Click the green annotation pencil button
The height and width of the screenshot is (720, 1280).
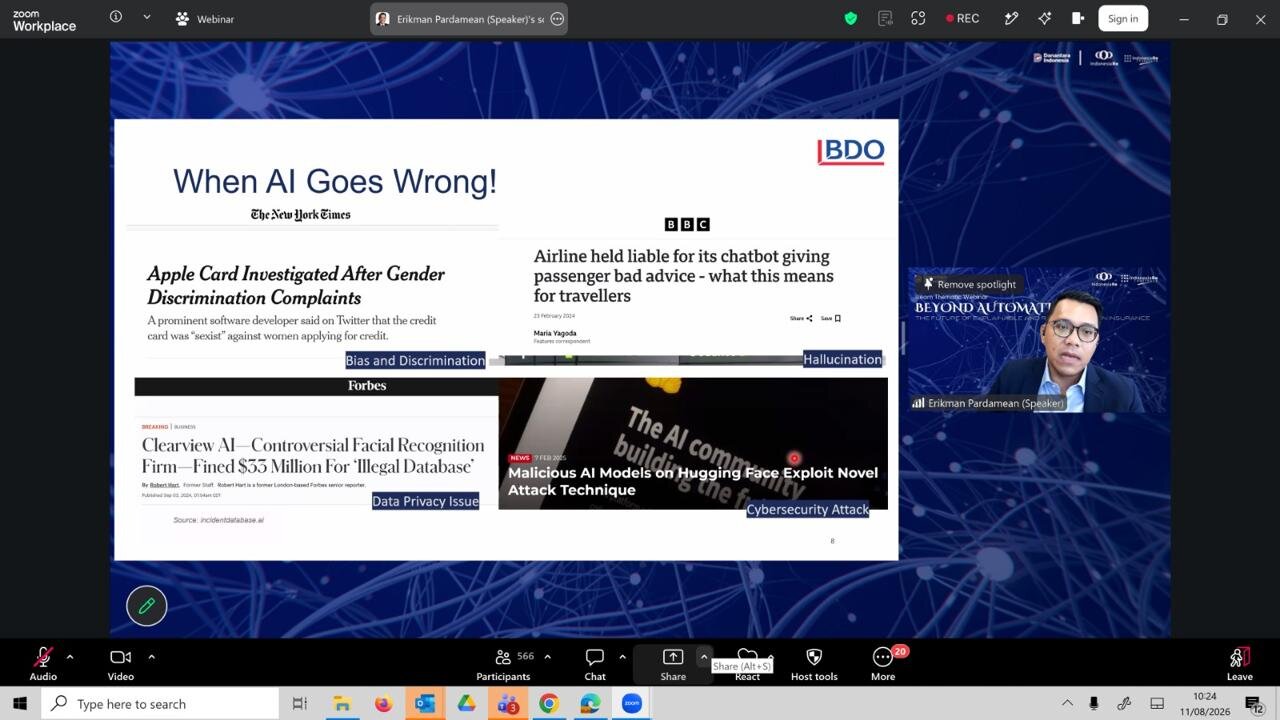[147, 606]
